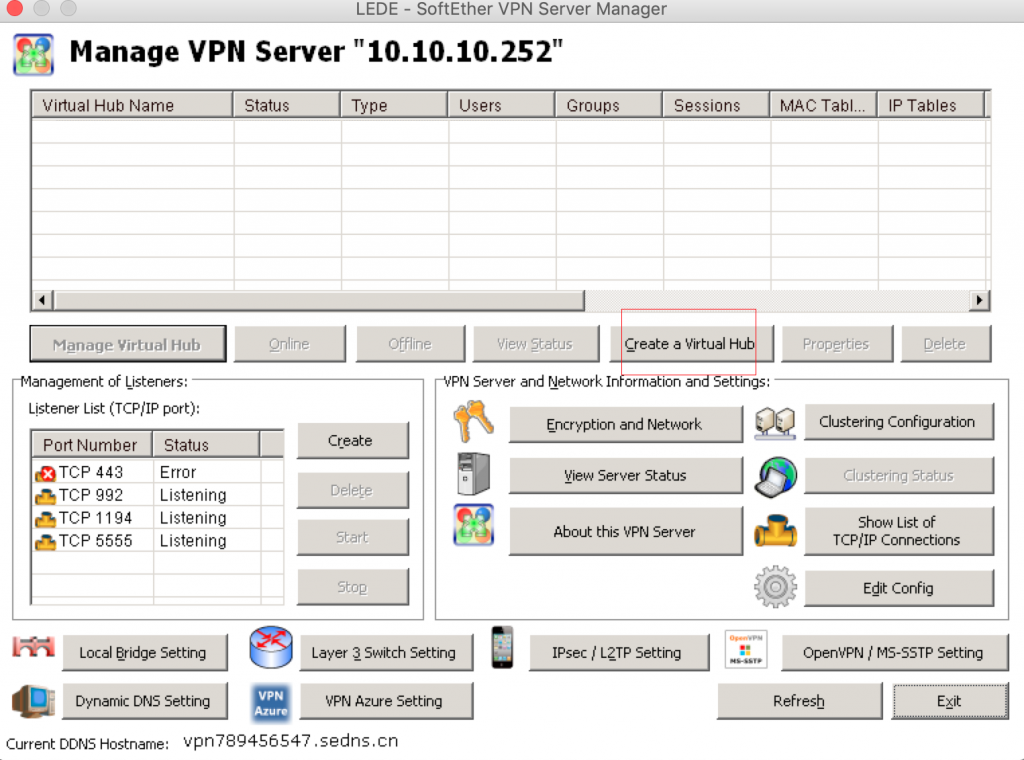Select the TCP 5555 listener icon

tap(45, 542)
